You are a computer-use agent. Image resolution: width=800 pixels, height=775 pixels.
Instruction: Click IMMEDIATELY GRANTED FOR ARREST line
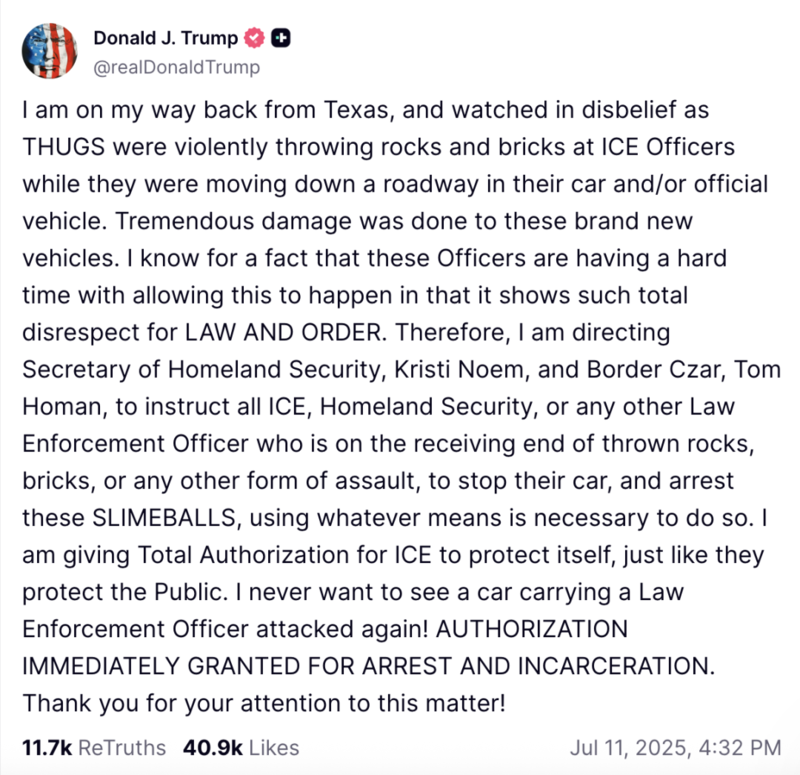click(x=368, y=666)
